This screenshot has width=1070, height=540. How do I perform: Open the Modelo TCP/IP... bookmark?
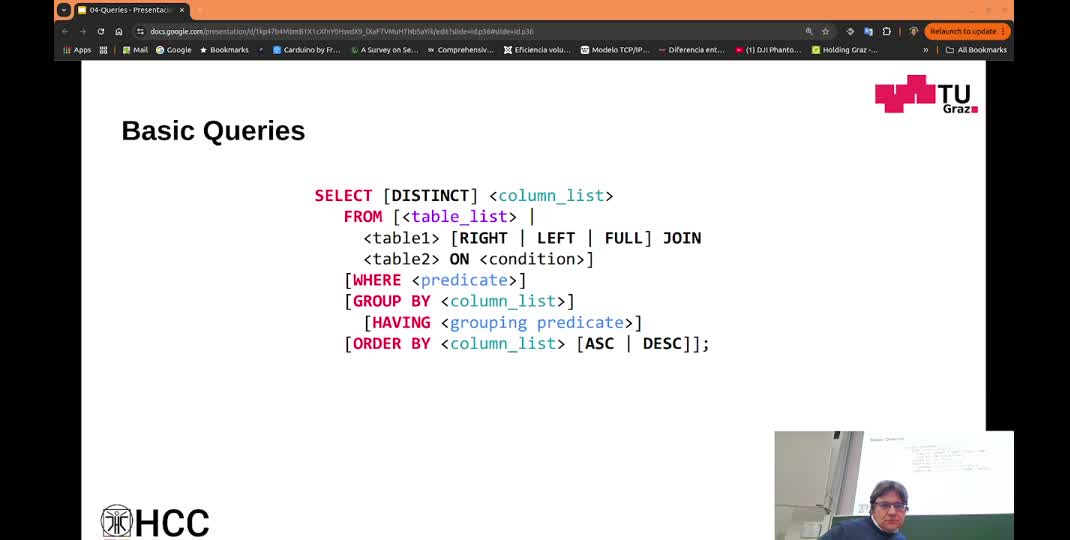[616, 50]
